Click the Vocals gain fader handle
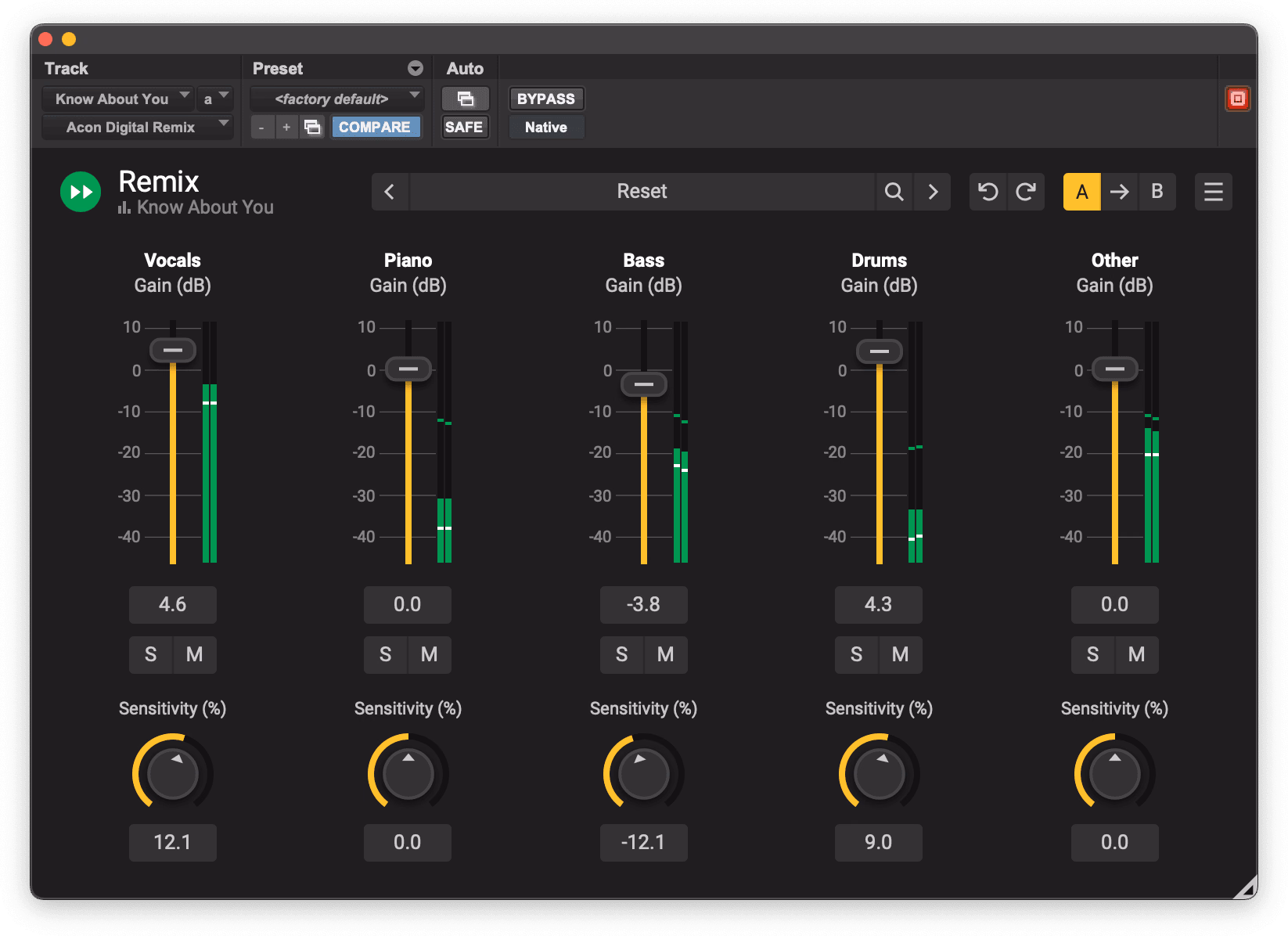 coord(173,350)
